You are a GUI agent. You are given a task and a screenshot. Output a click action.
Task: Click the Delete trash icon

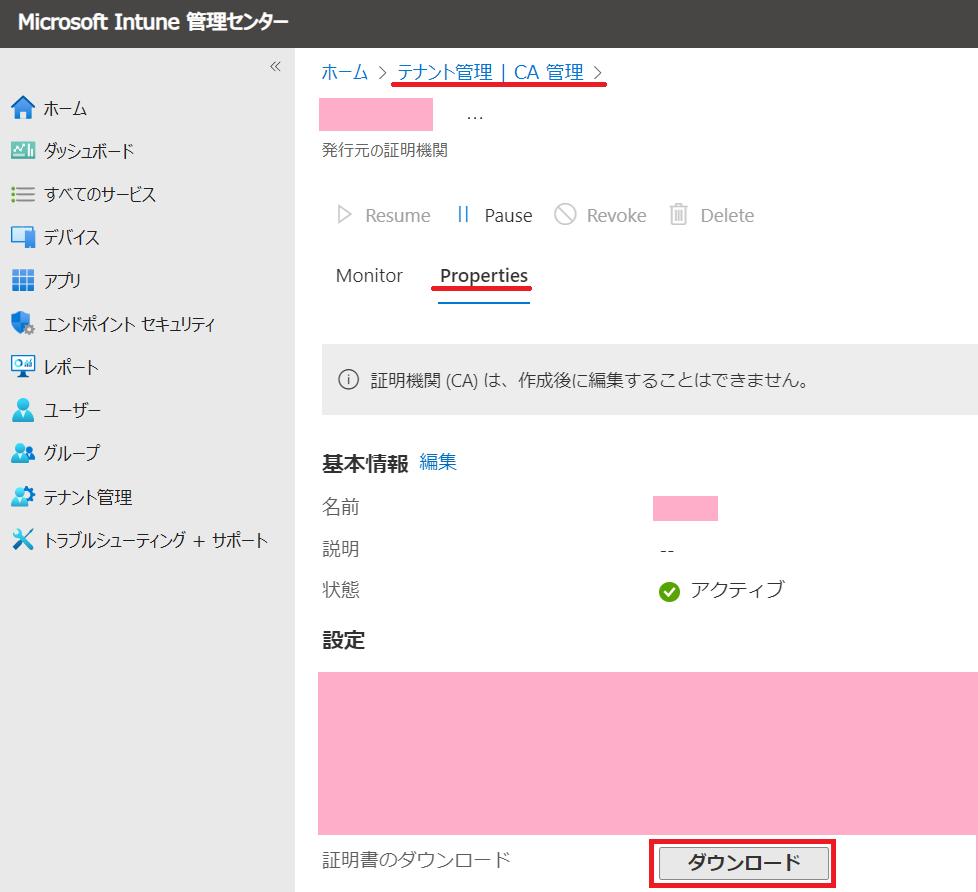pyautogui.click(x=679, y=215)
